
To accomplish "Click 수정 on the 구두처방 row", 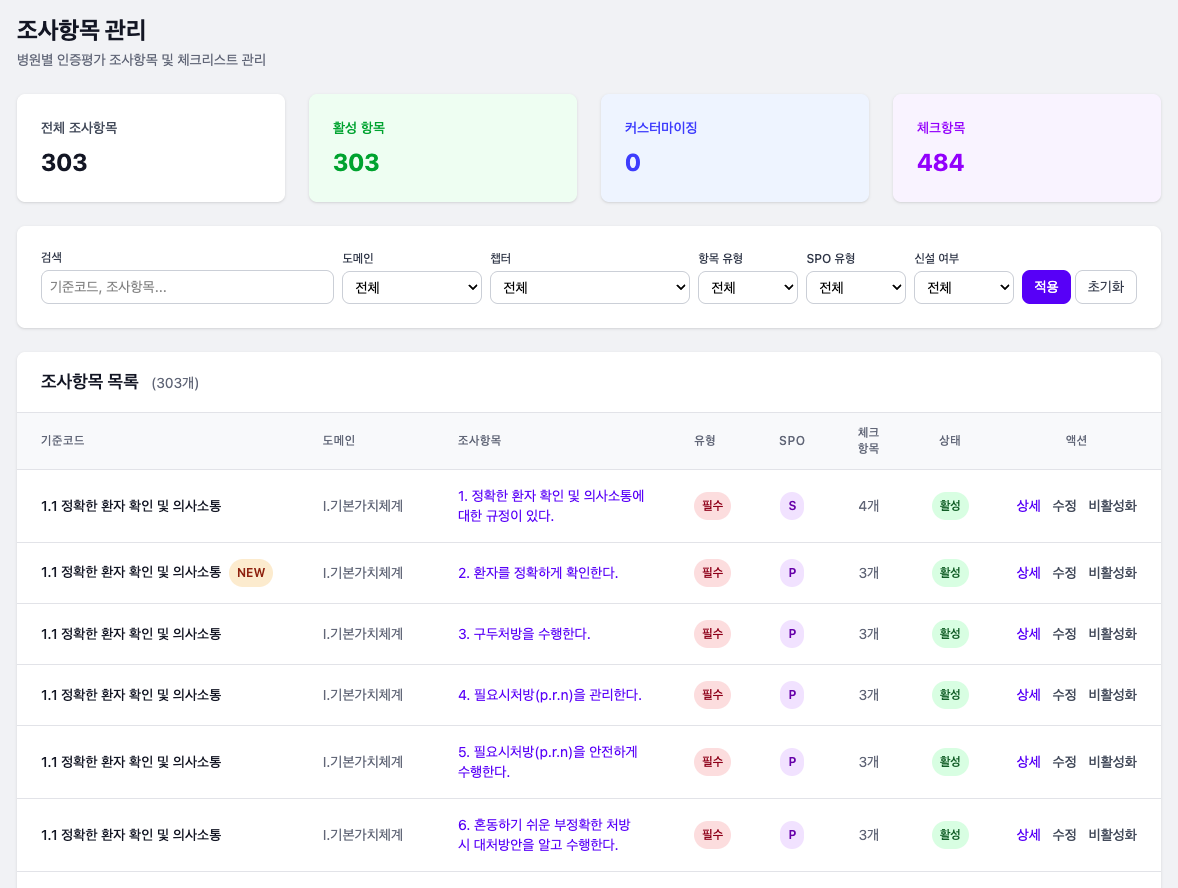I will [1064, 634].
